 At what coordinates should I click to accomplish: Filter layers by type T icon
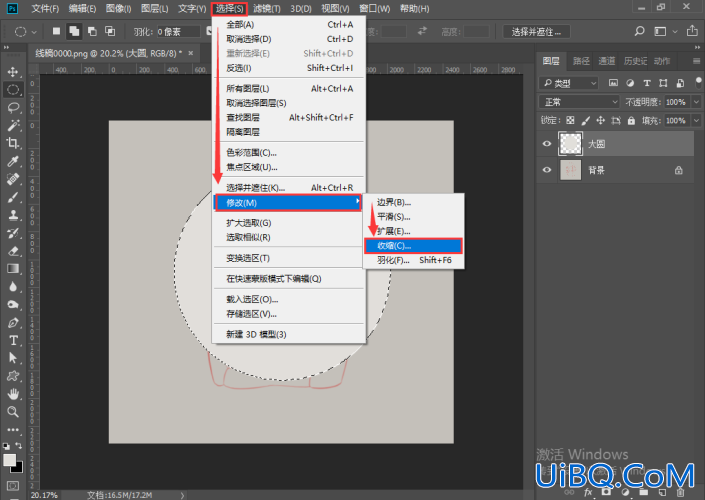pyautogui.click(x=647, y=83)
